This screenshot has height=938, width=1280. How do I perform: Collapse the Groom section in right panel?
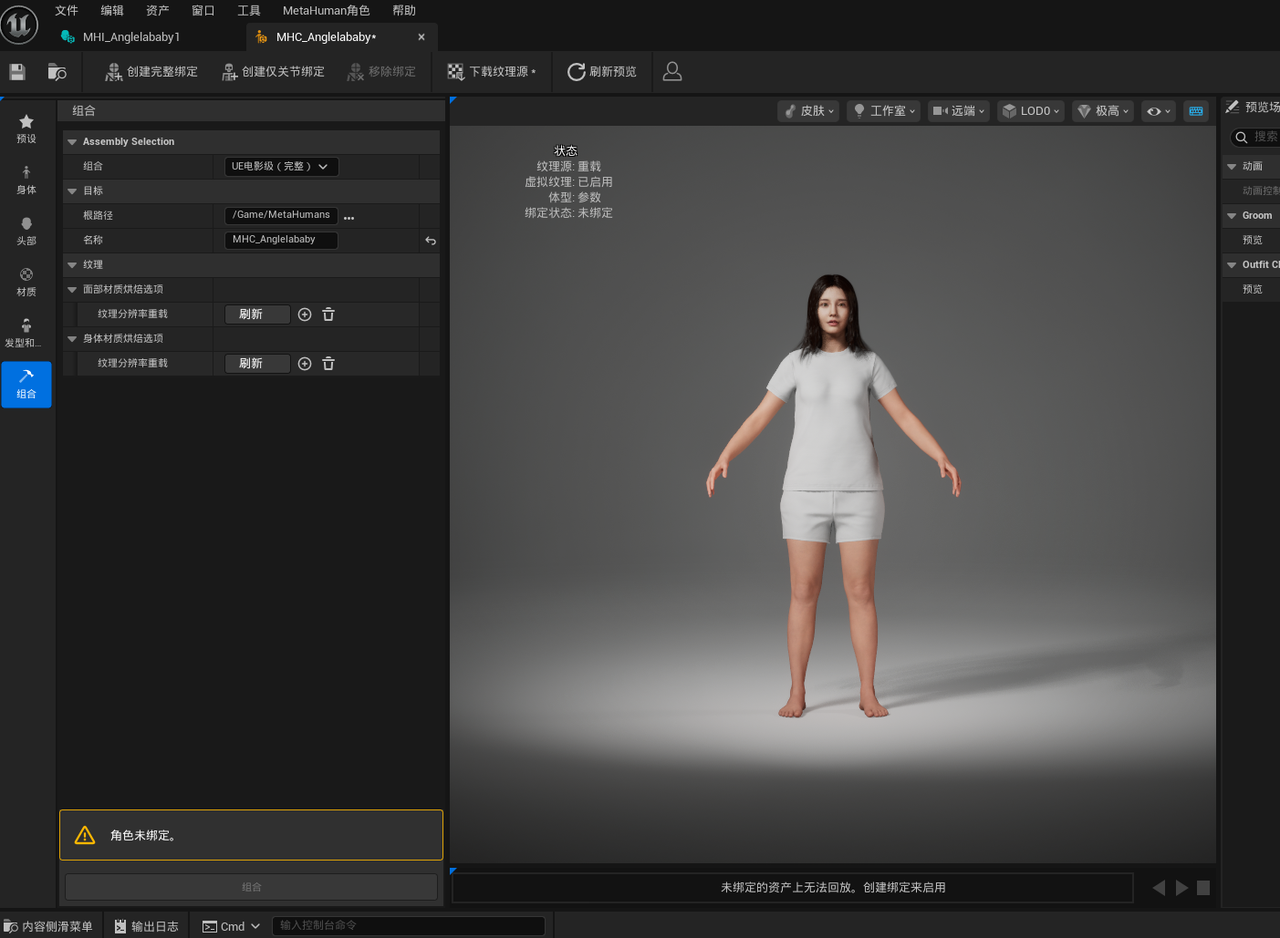coord(1232,215)
